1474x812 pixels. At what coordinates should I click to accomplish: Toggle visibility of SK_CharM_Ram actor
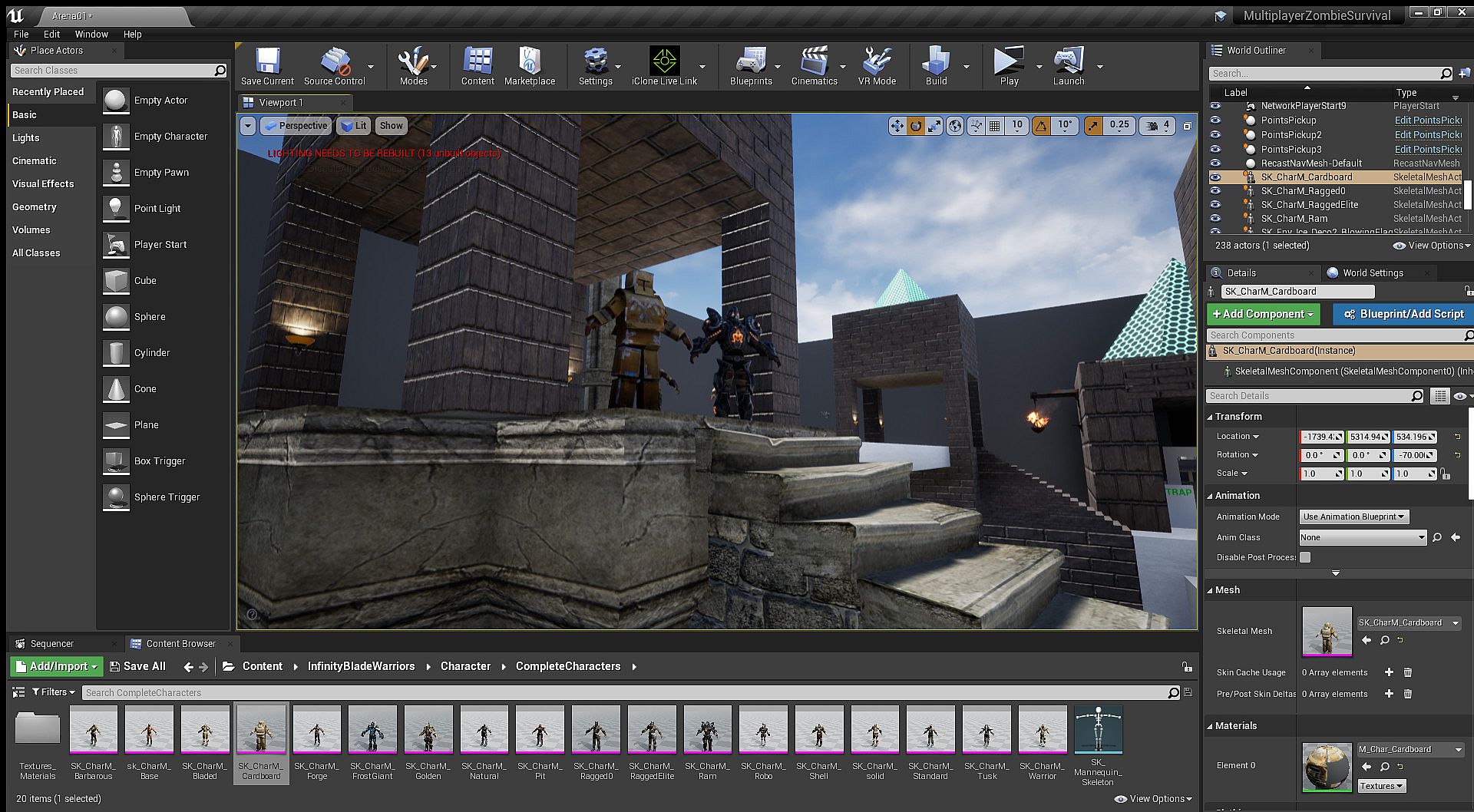(x=1215, y=219)
